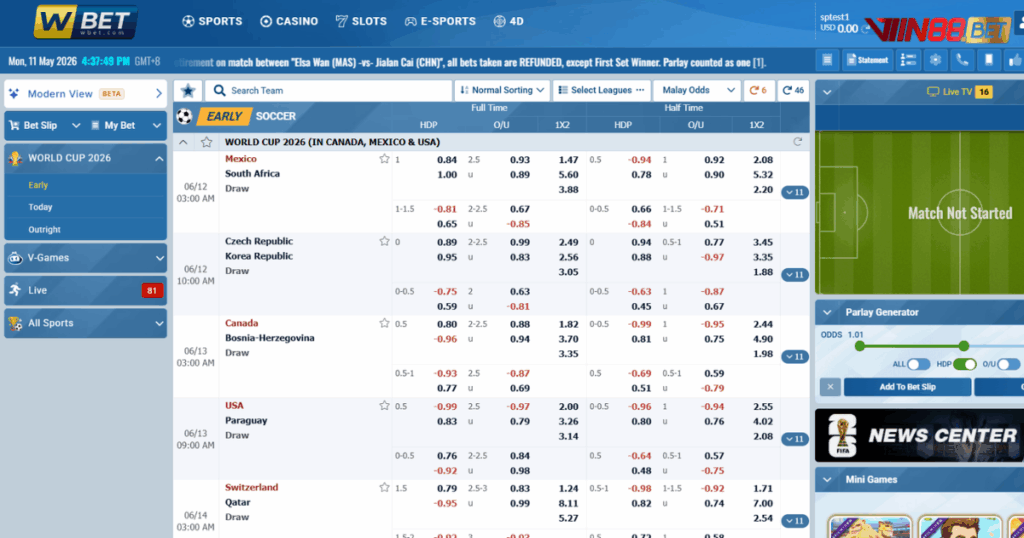Expand the Bet Slip panel
The height and width of the screenshot is (538, 1024).
click(x=44, y=125)
